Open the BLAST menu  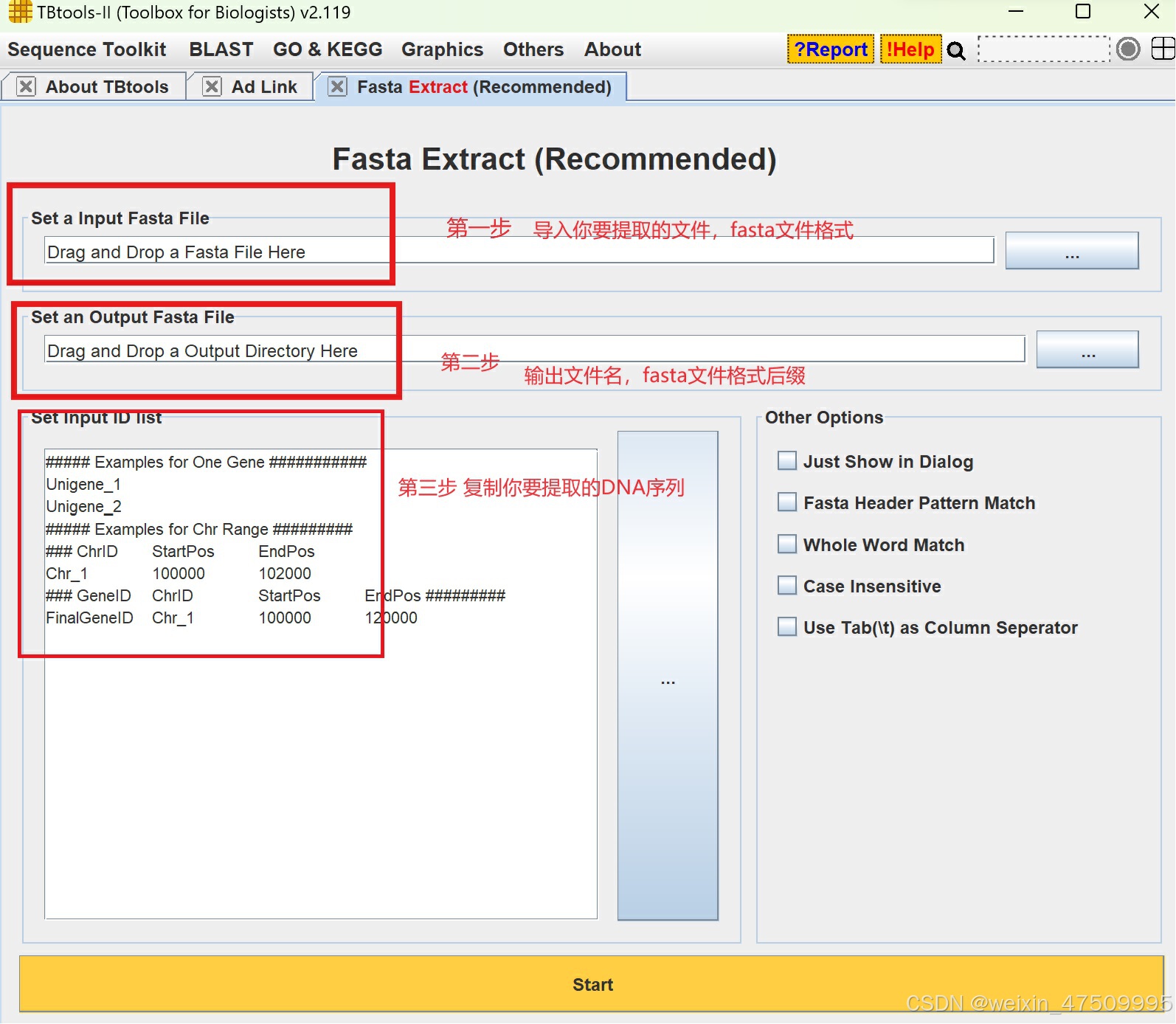point(221,49)
